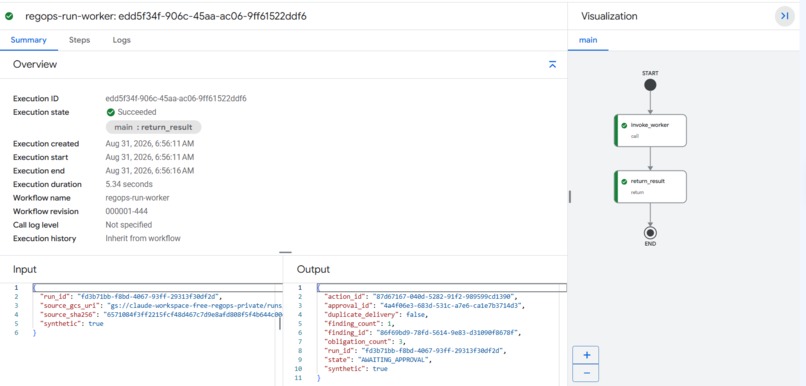806x386 pixels.
Task: Click the Succeeded status check icon
Action: click(111, 112)
